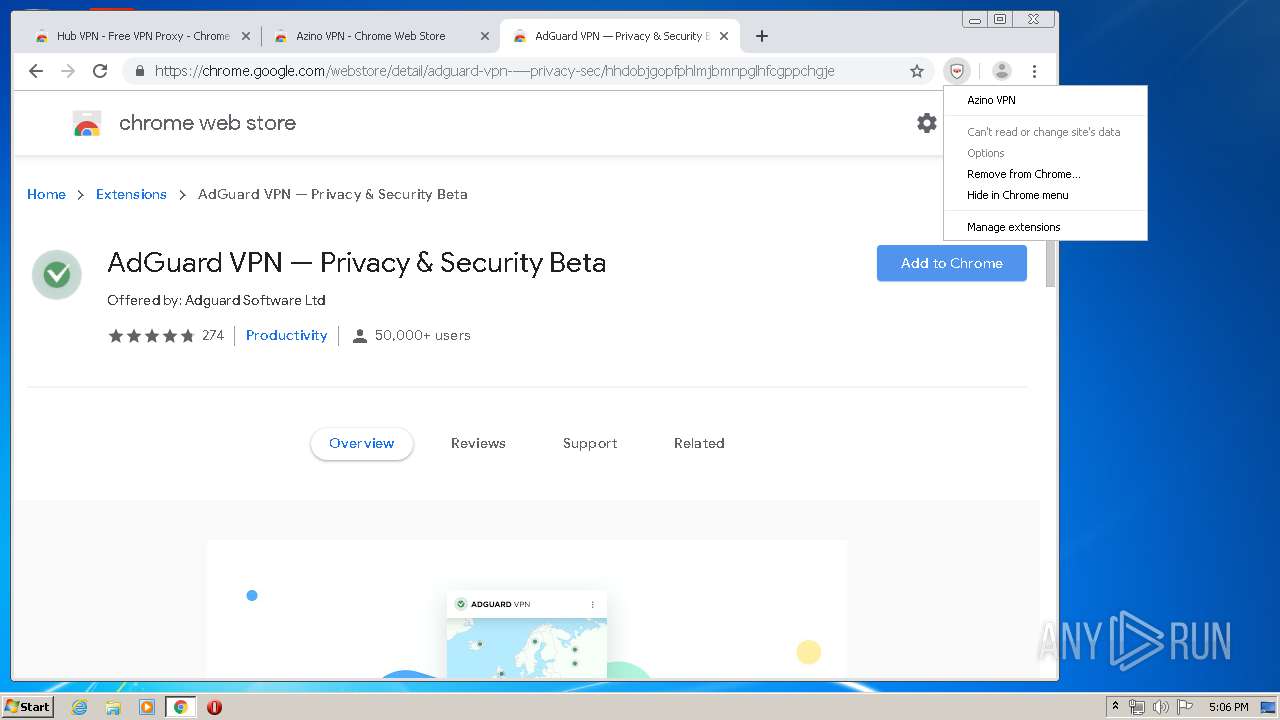1280x720 pixels.
Task: Click Can't read or change site's data
Action: [x=1045, y=132]
